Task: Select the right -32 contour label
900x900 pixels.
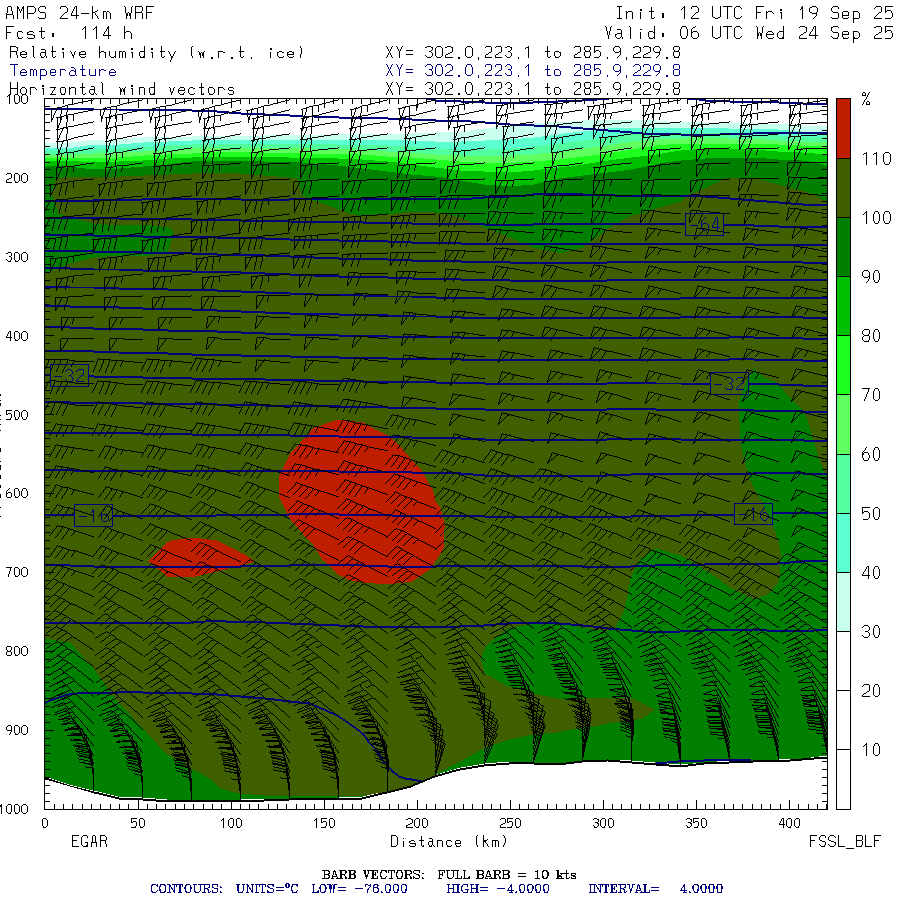Action: point(729,383)
